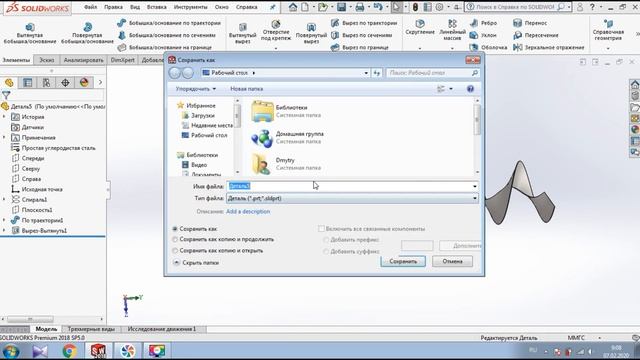The image size is (640, 360).
Task: Choose Вырез по траектории
Action: (x=364, y=23)
